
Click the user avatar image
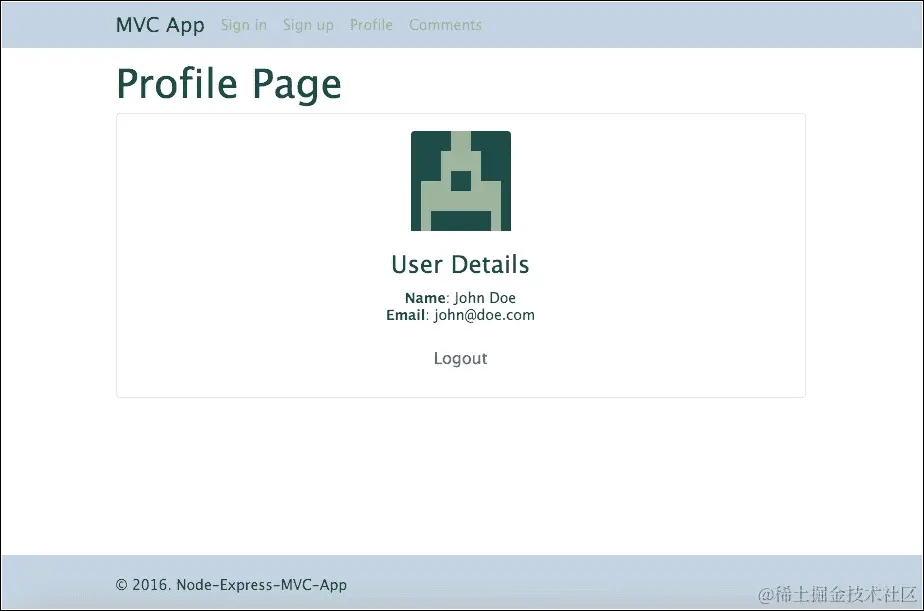(461, 181)
